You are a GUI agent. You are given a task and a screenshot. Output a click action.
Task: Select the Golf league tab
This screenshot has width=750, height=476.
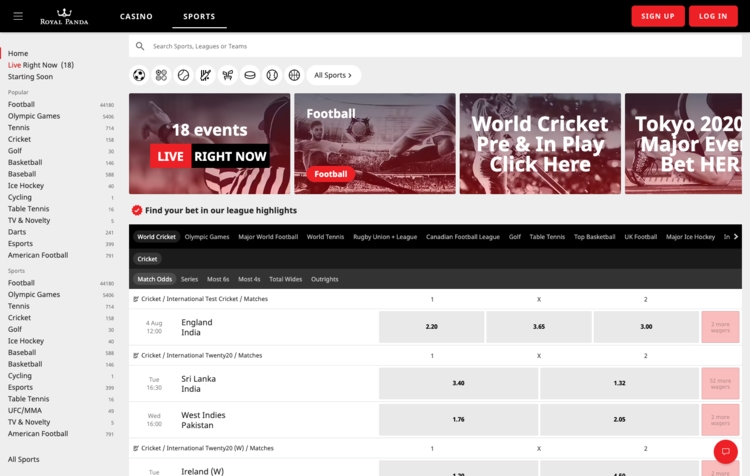pos(515,237)
